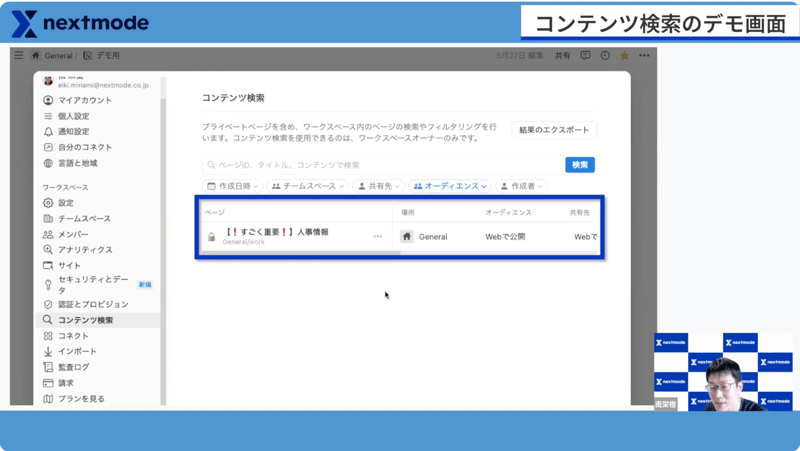Open the デモ用 breadcrumb page
Screen dimensions: 800x451
pyautogui.click(x=102, y=56)
